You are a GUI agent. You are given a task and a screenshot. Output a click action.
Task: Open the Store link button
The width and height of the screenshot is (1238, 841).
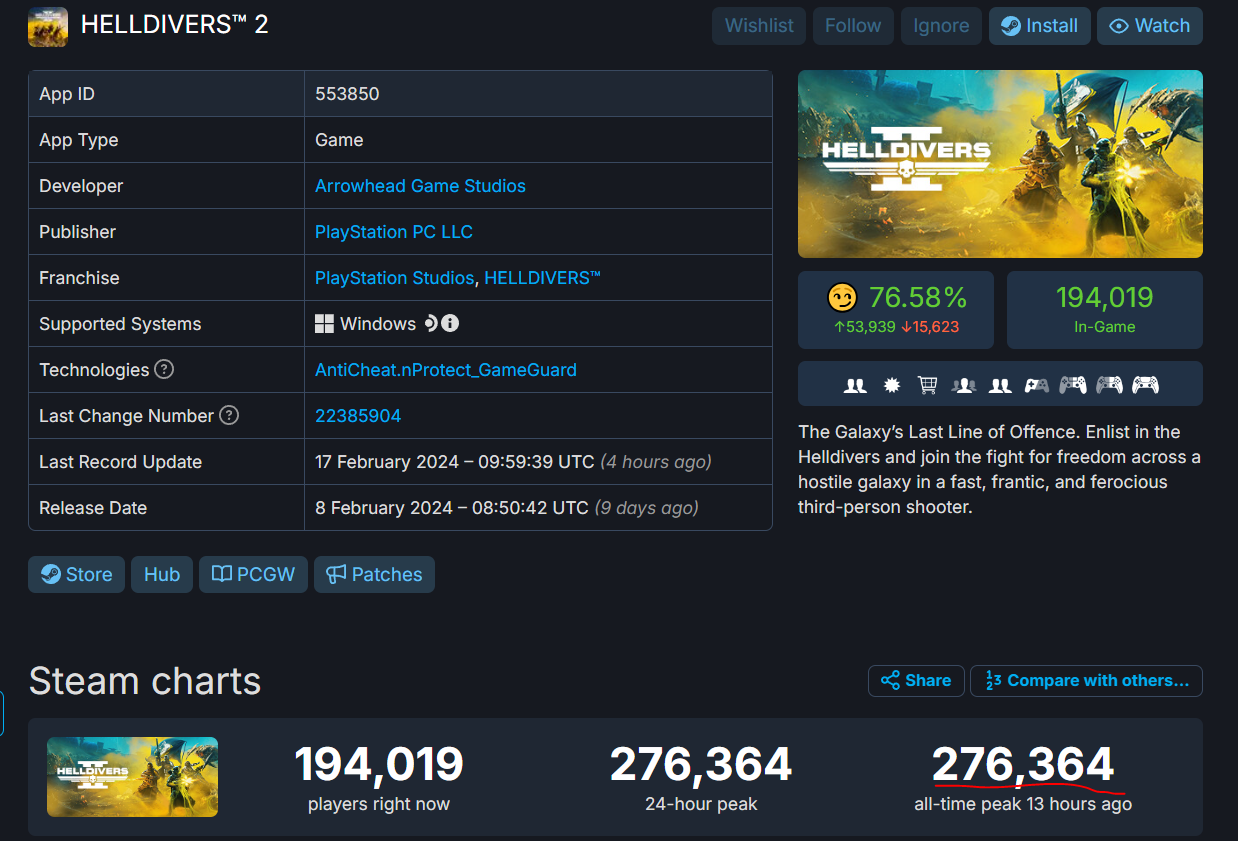coord(76,575)
